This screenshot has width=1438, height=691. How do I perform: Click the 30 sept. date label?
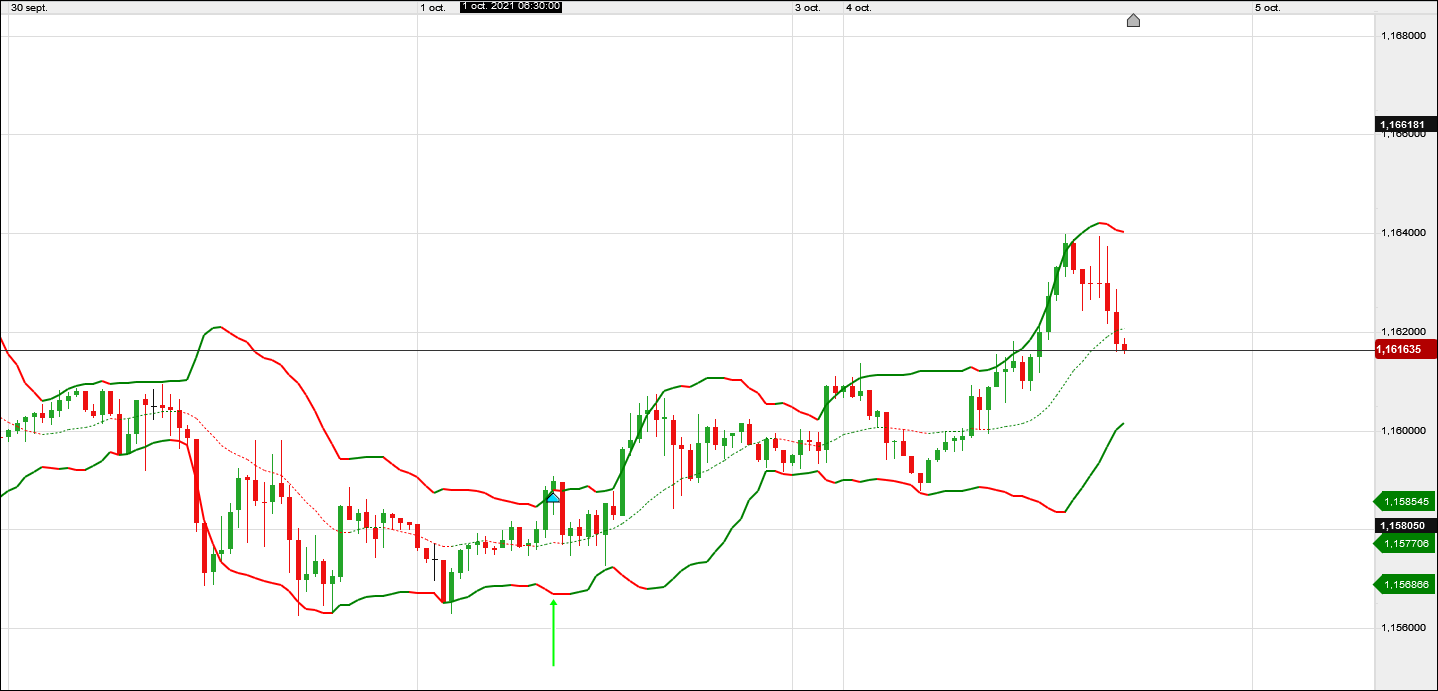[x=29, y=7]
